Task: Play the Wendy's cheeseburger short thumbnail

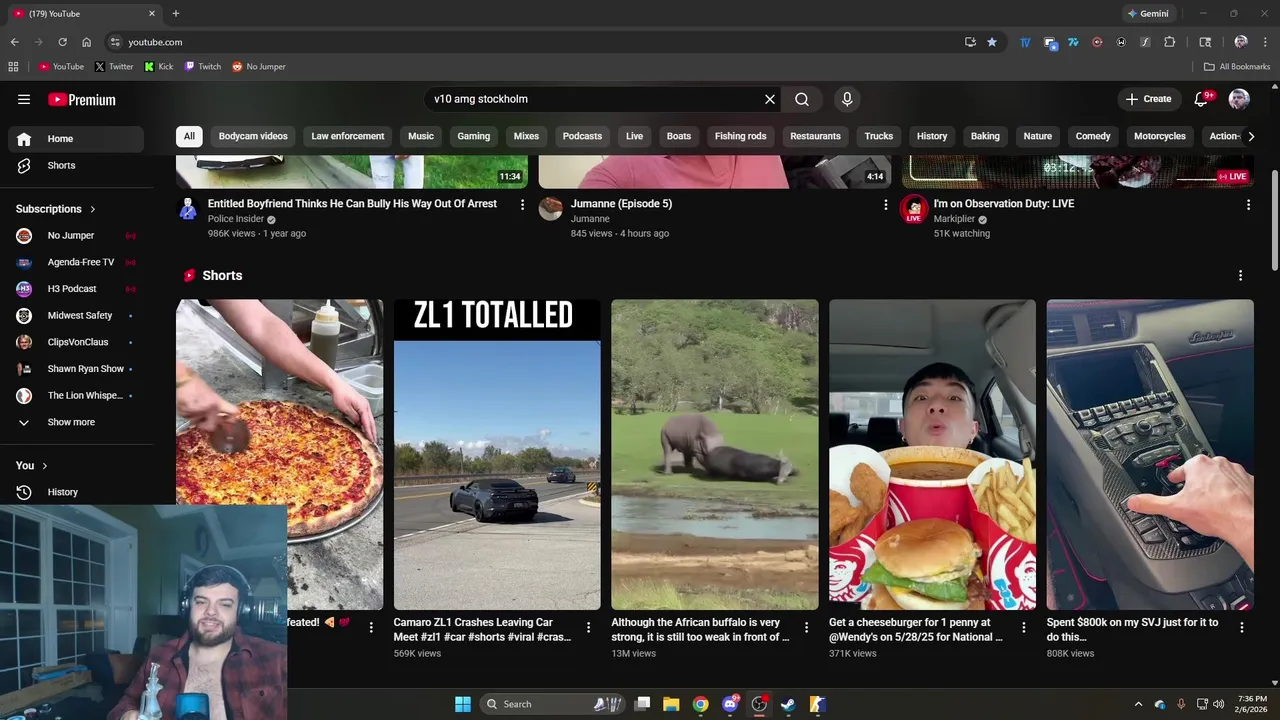Action: 932,455
